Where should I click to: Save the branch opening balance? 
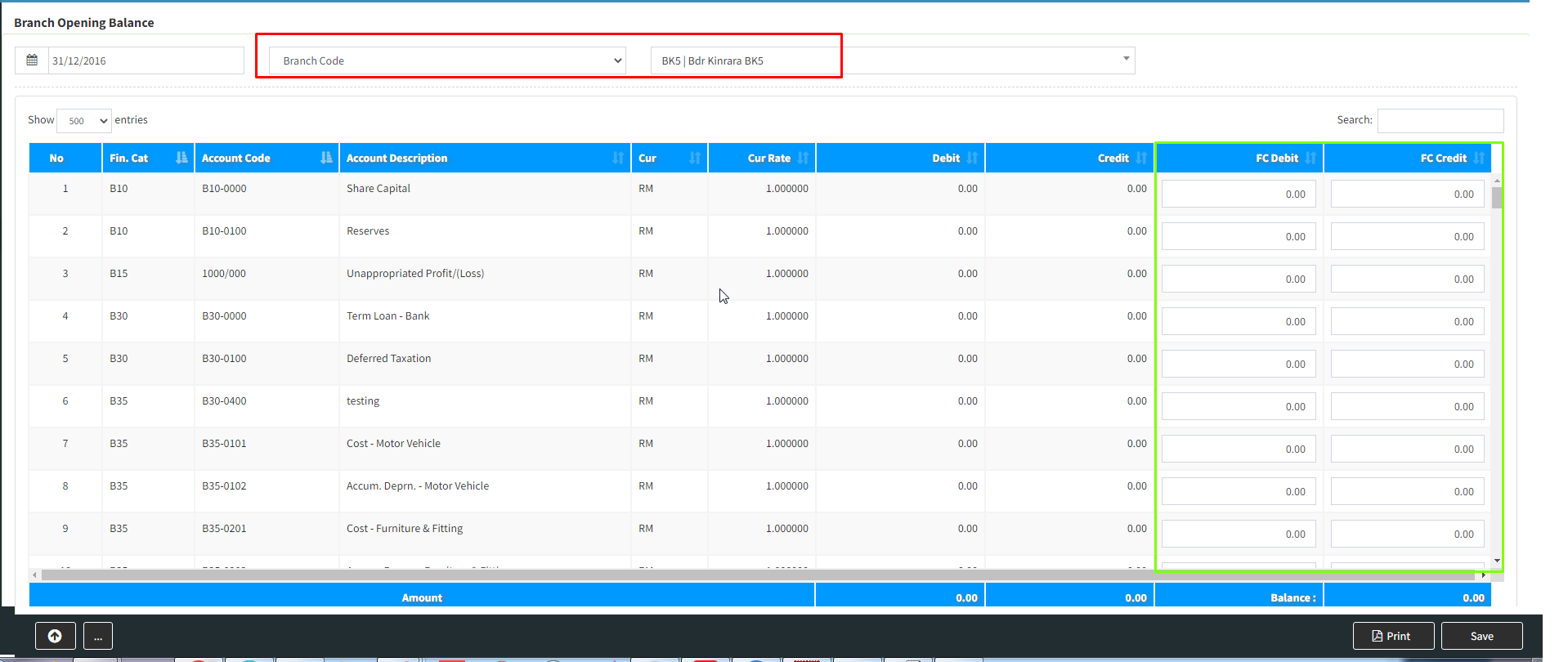1481,636
